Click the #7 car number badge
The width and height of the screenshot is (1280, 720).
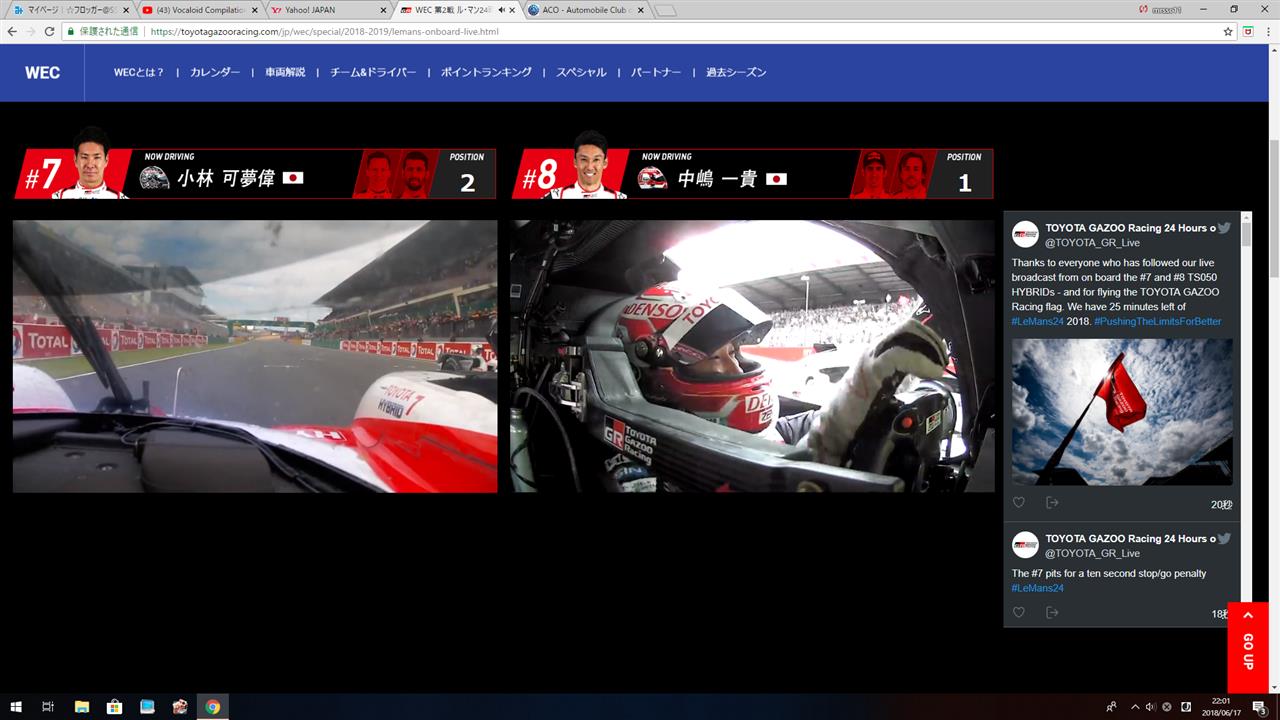tap(42, 176)
